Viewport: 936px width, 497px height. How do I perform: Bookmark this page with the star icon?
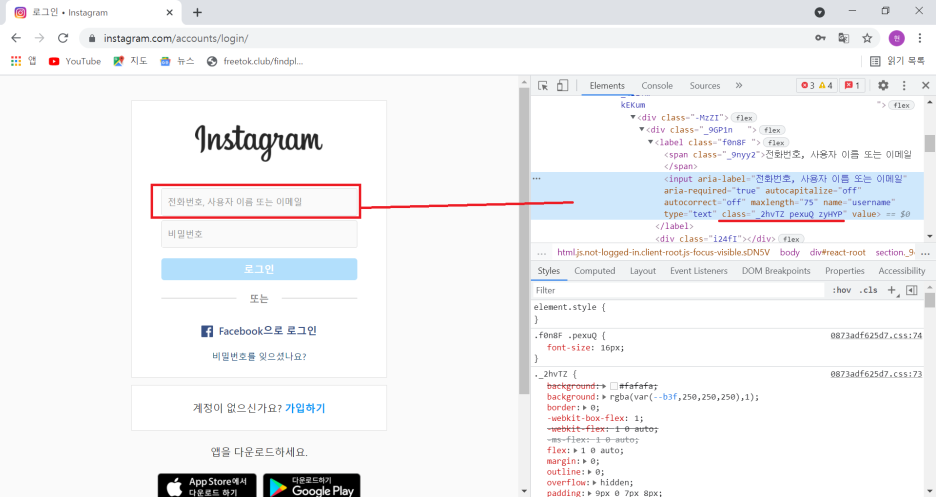click(867, 38)
